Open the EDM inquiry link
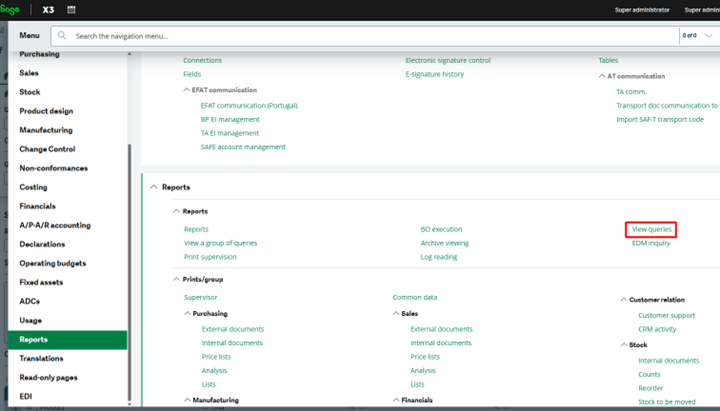 [x=651, y=243]
